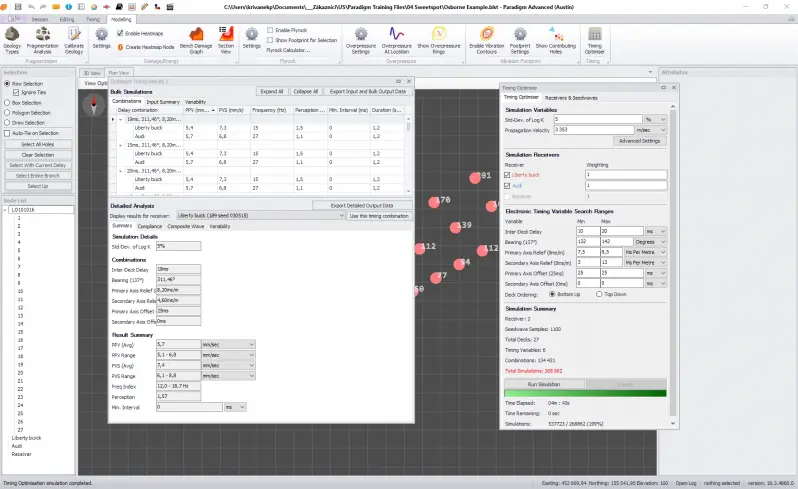Switch to the Receivers & Seedwaves tab
This screenshot has width=798, height=489.
click(x=571, y=97)
